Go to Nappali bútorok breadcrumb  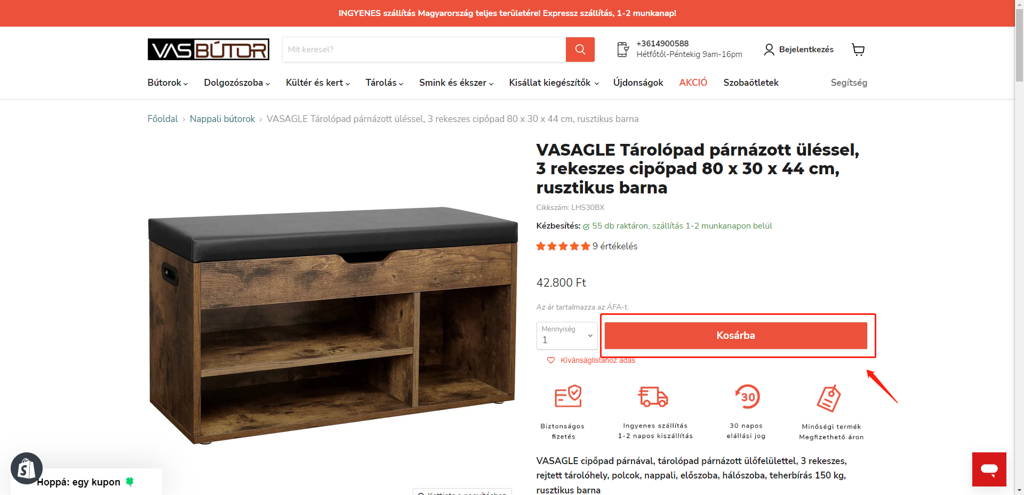[x=222, y=119]
